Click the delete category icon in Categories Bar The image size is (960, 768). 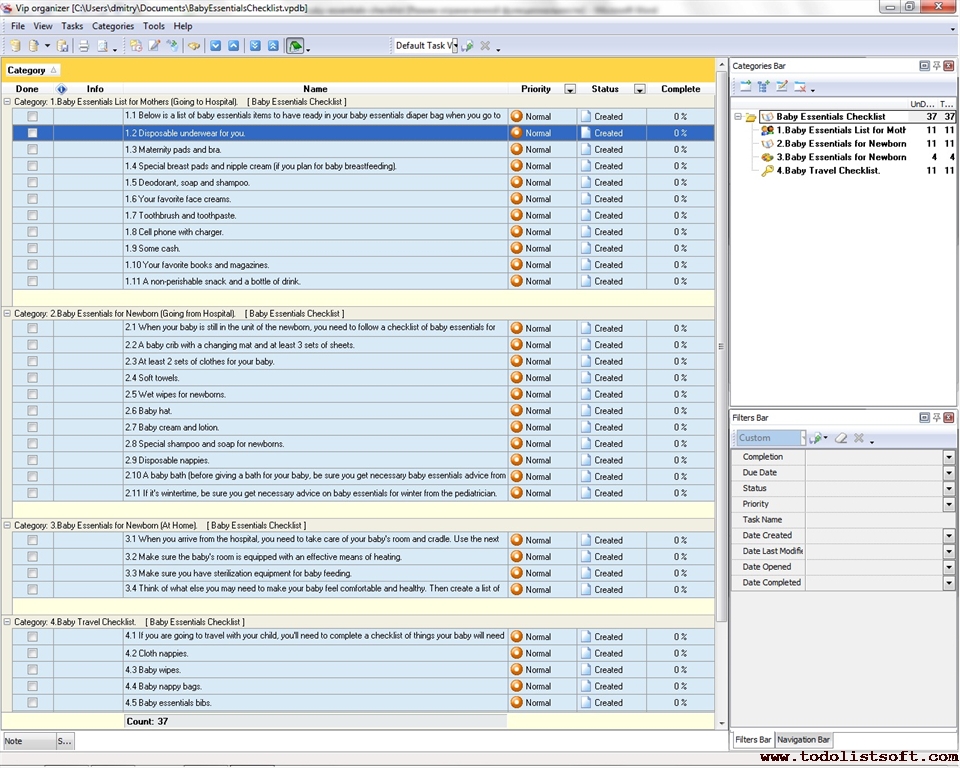click(x=800, y=87)
